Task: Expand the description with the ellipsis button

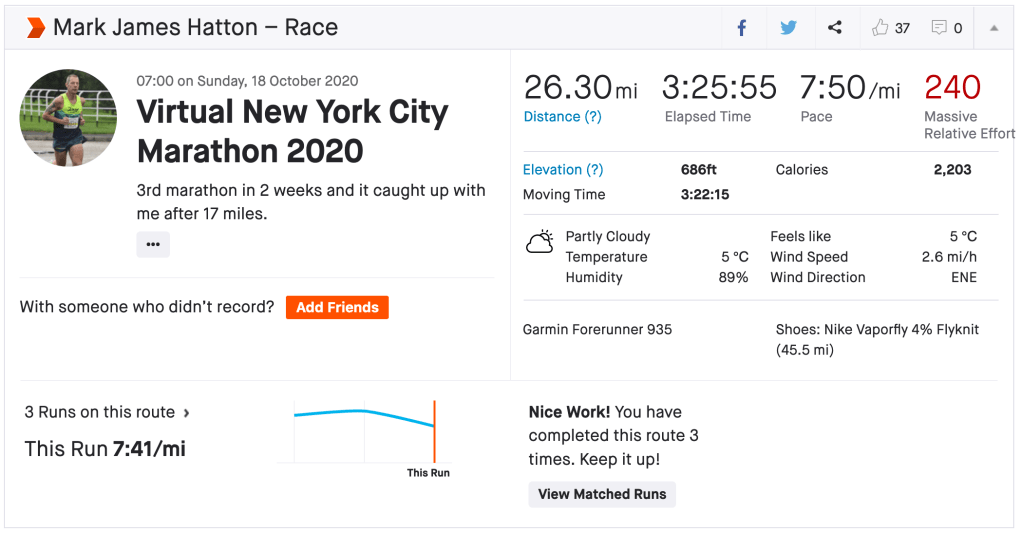Action: point(153,244)
